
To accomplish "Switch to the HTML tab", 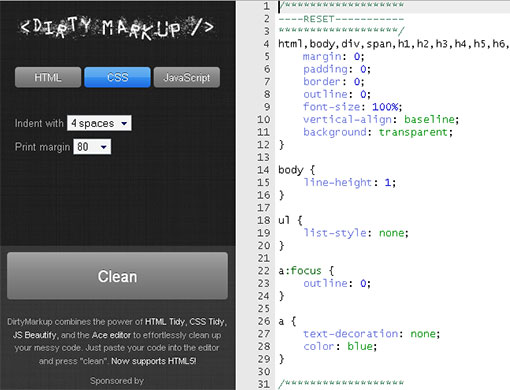I will tap(48, 77).
